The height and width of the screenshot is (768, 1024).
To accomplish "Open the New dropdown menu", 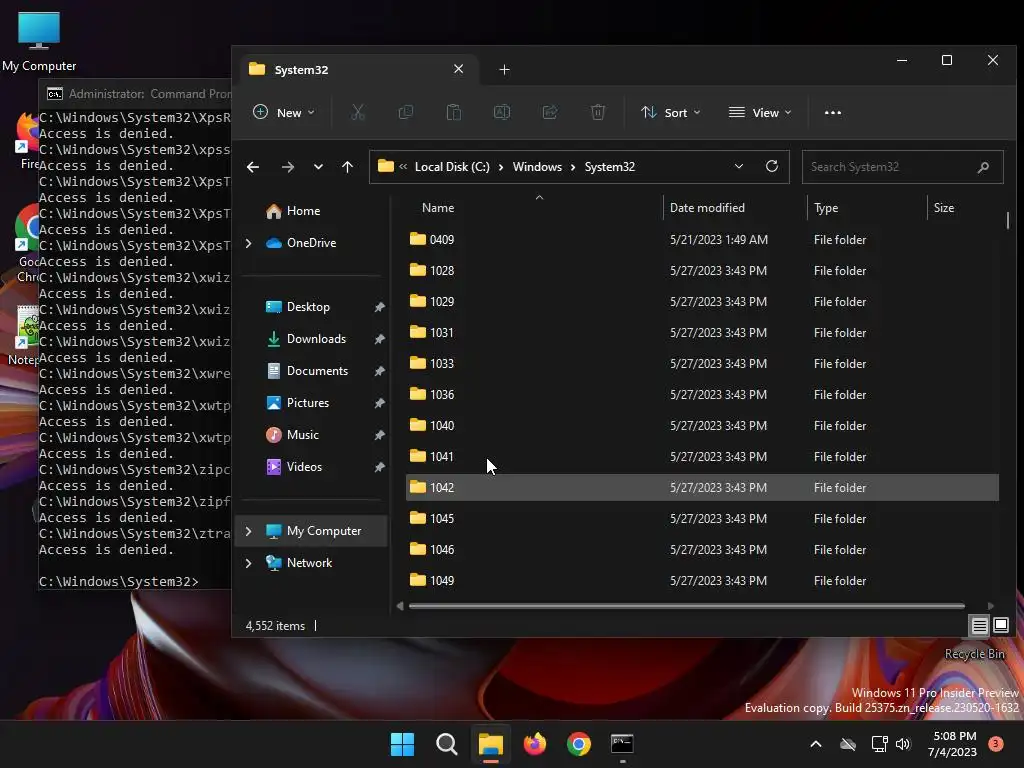I will pos(283,112).
